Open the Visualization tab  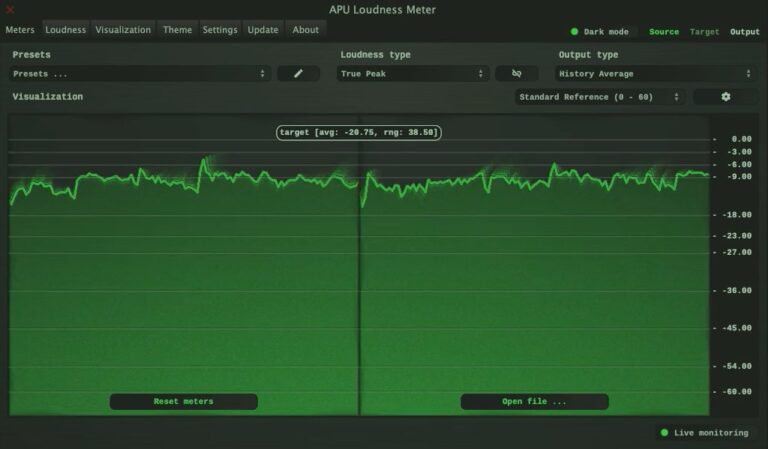[123, 30]
